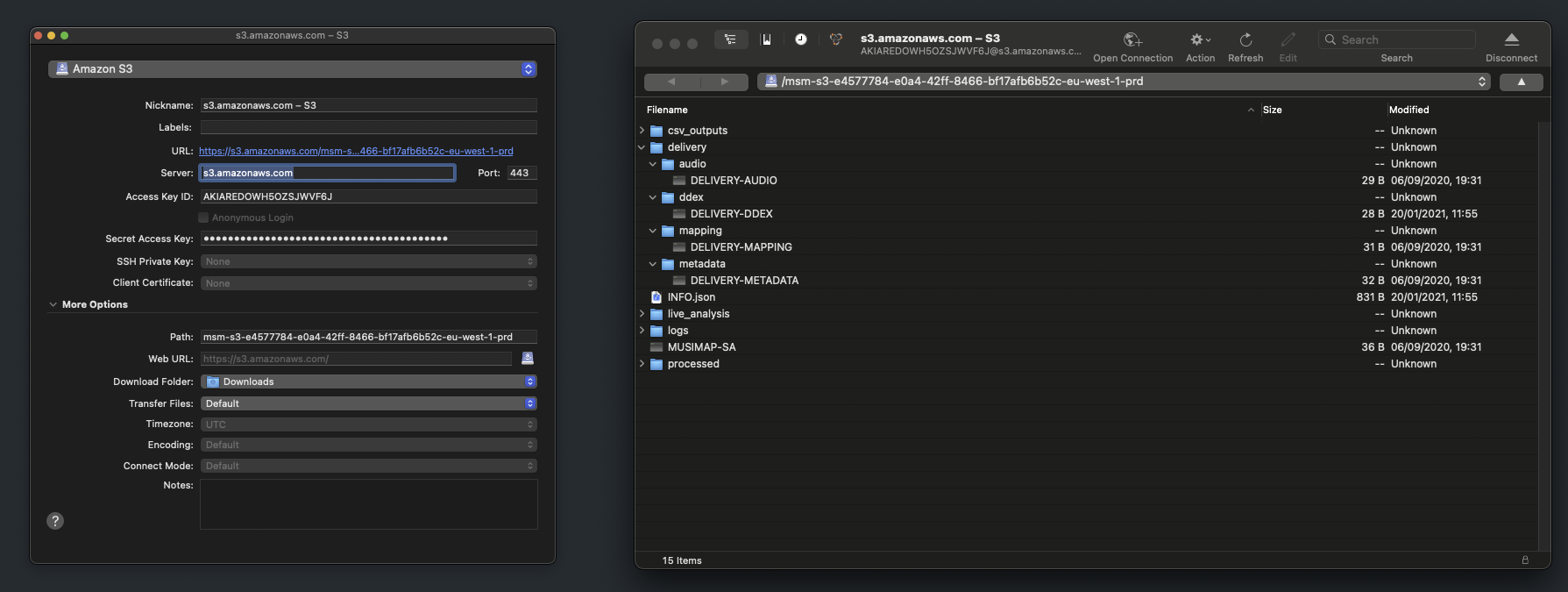Collapse the More Options section
The image size is (1568, 592).
53,304
